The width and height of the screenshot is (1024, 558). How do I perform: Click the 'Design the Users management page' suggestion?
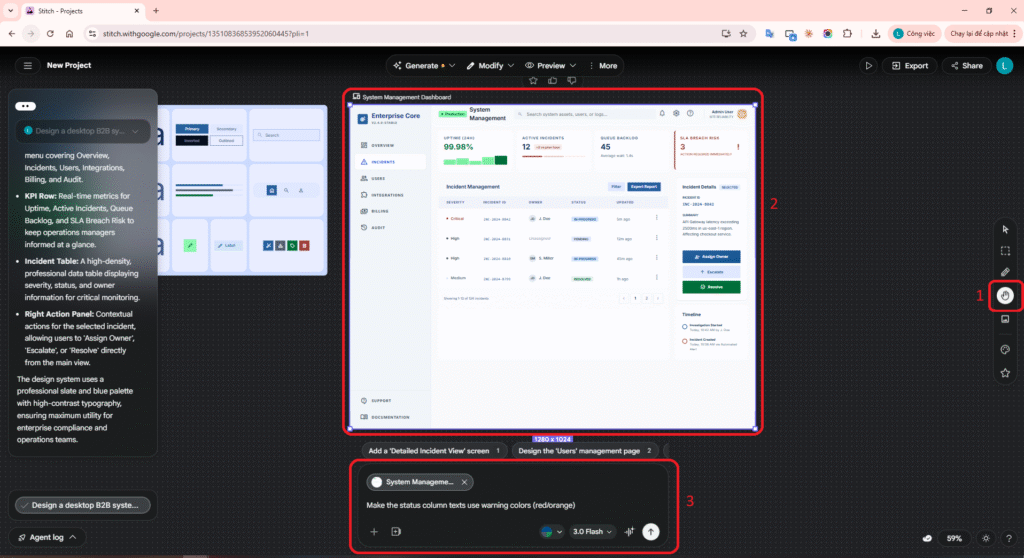click(584, 451)
